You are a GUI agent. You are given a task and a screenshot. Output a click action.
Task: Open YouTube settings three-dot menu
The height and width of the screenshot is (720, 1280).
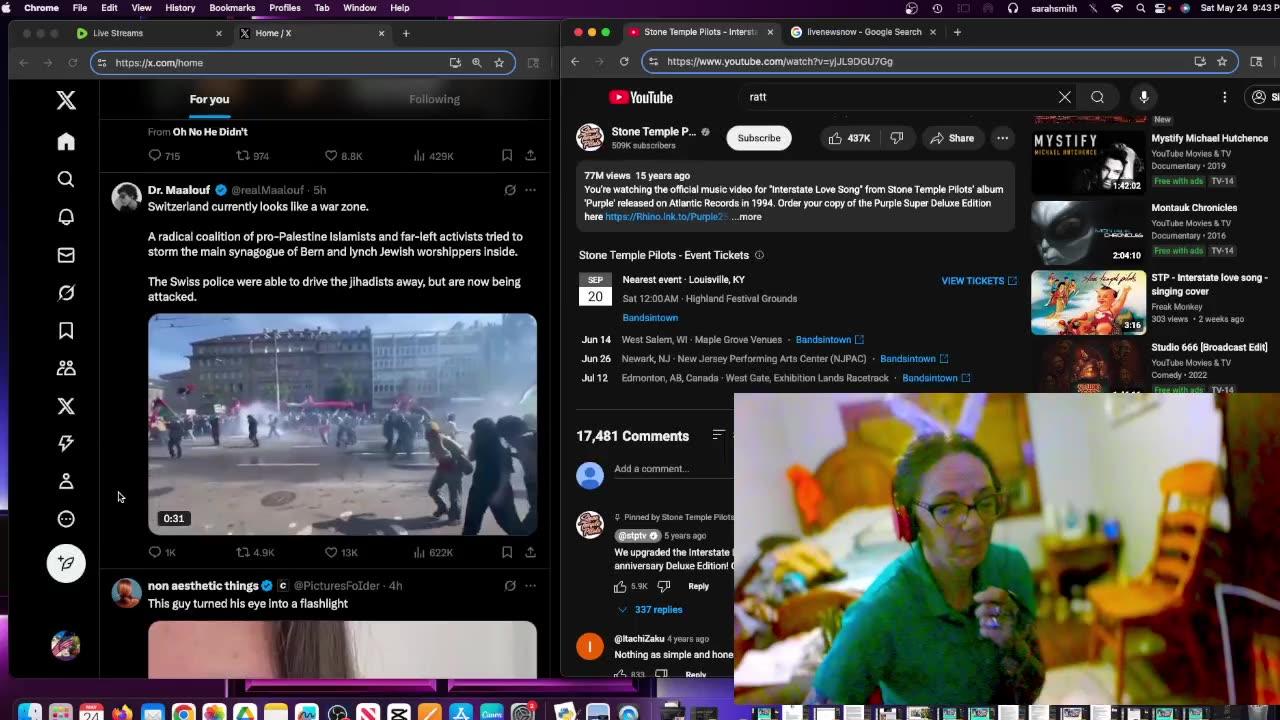pos(1224,97)
